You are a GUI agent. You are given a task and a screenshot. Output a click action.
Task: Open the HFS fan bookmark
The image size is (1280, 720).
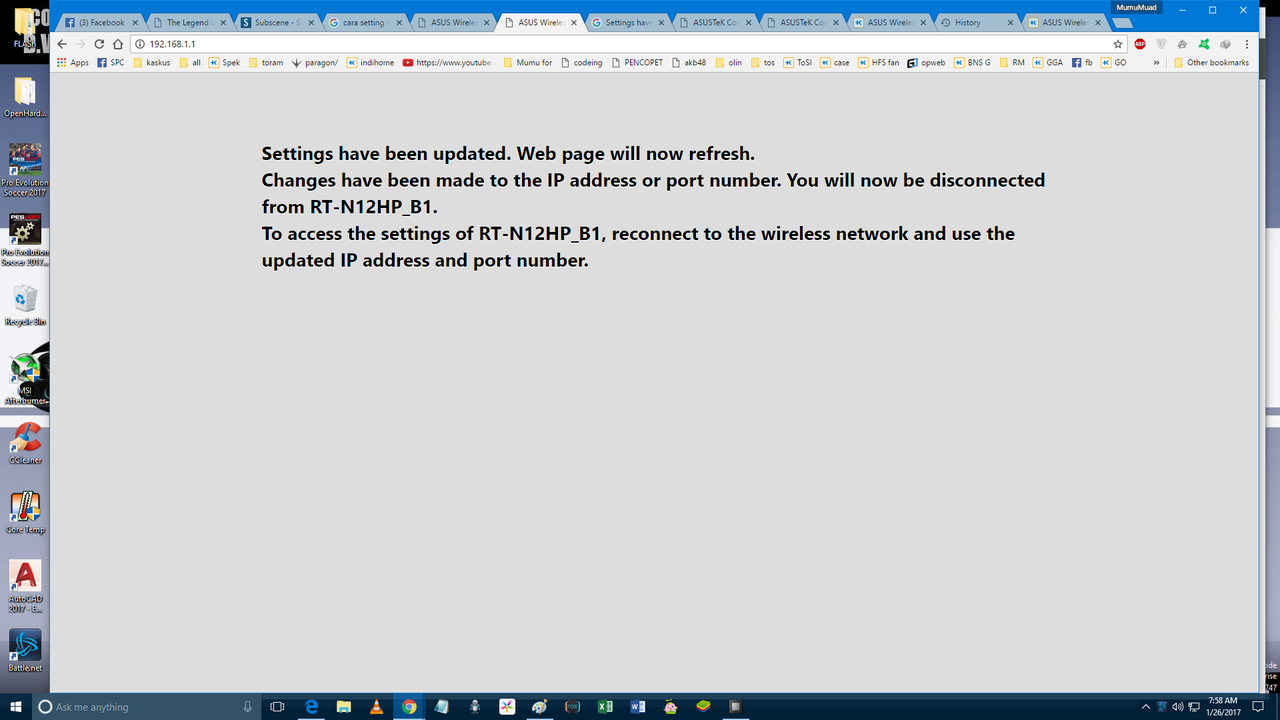pos(878,62)
